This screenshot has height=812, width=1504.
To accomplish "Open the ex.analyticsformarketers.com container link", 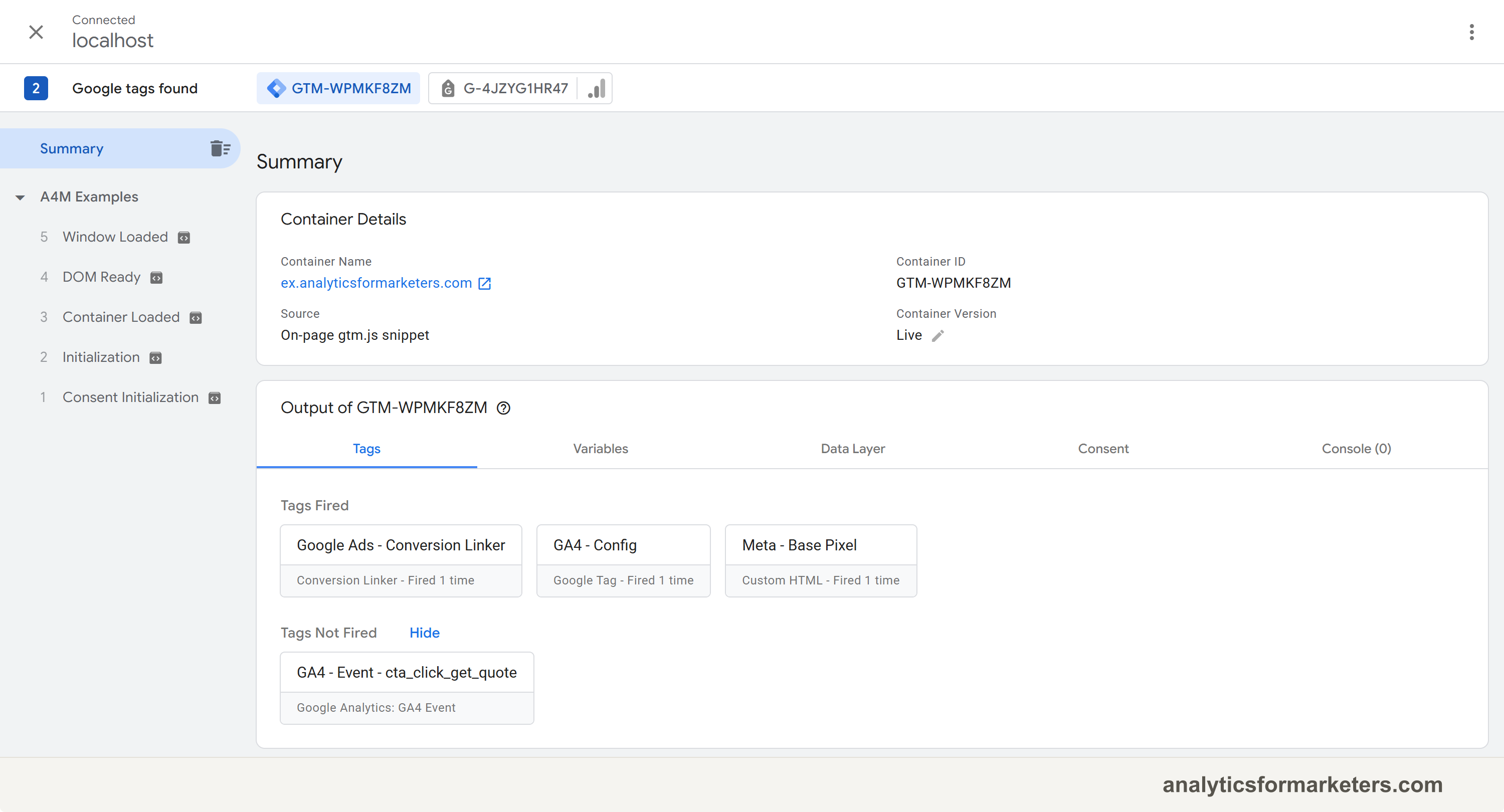I will tap(376, 283).
